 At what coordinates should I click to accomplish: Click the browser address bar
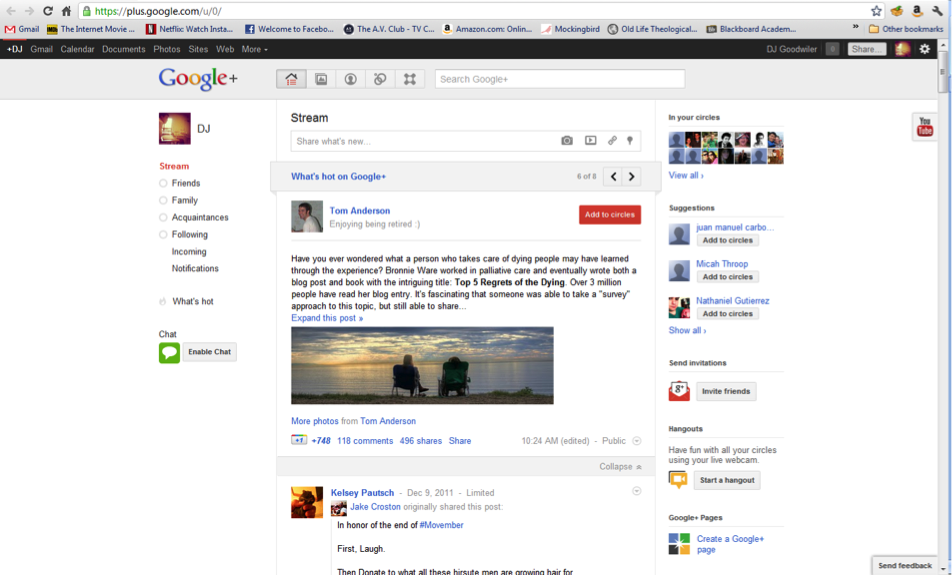tap(474, 11)
